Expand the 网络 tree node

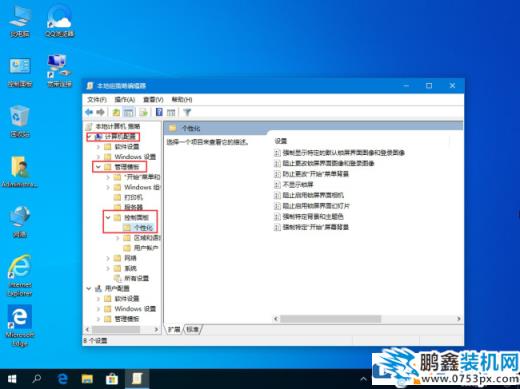(108, 258)
